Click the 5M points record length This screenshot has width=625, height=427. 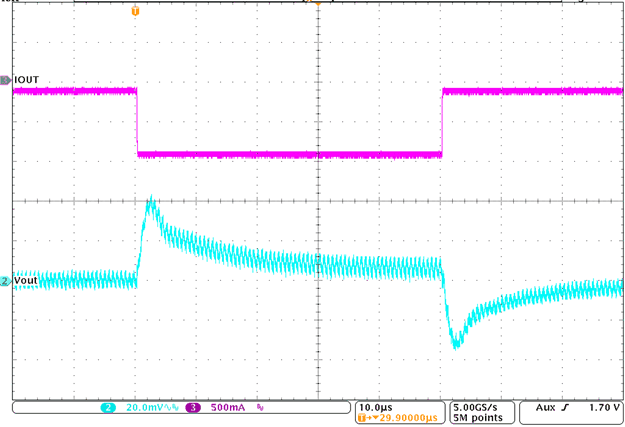[480, 419]
